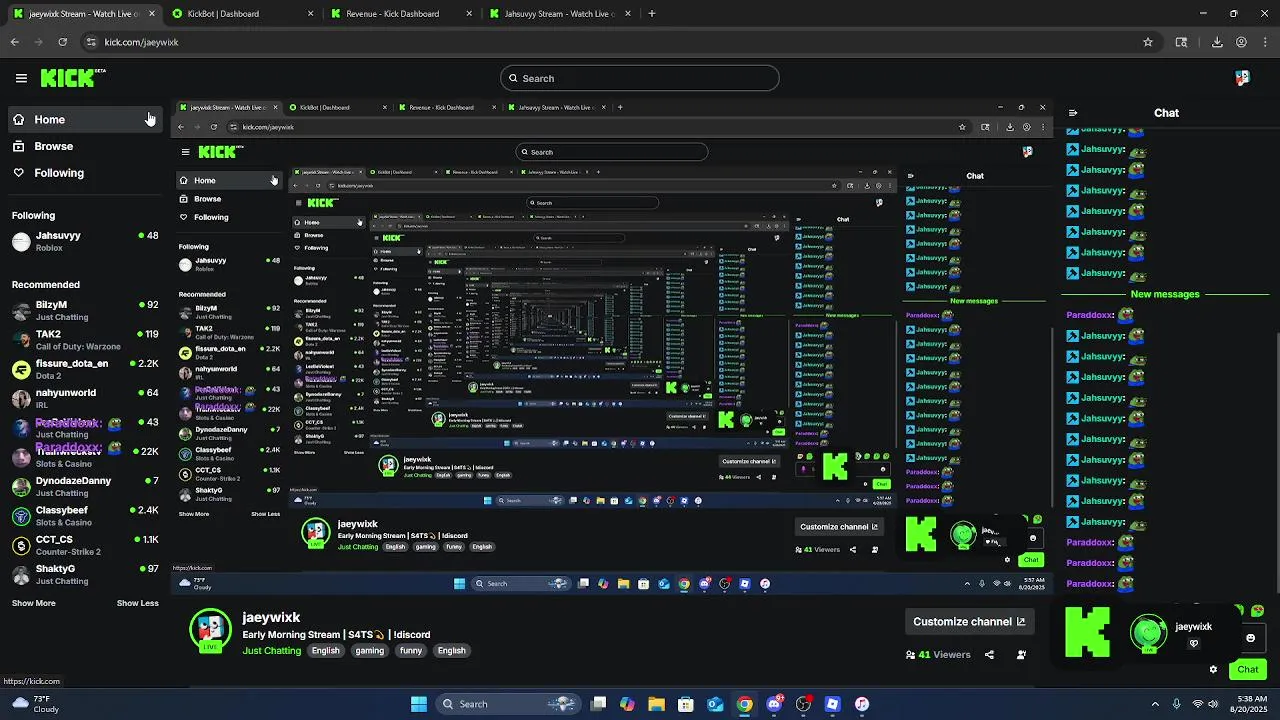Screen dimensions: 1280x720
Task: Open File Explorer from taskbar
Action: 657,704
